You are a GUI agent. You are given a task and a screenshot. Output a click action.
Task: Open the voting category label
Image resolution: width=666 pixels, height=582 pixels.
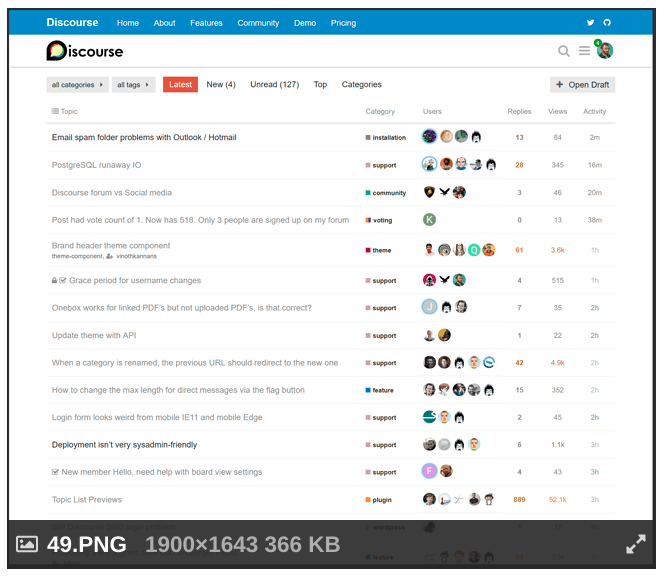[x=379, y=220]
